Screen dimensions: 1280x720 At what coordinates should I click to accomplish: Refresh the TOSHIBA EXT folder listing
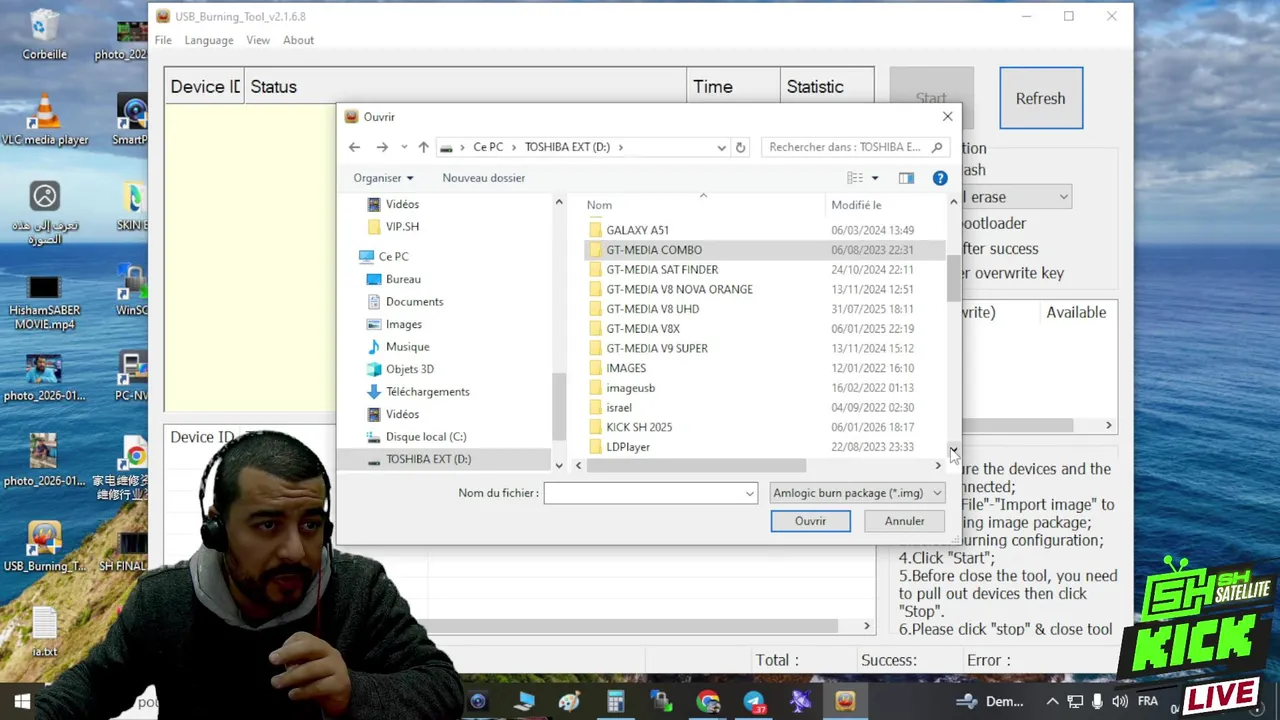click(740, 147)
